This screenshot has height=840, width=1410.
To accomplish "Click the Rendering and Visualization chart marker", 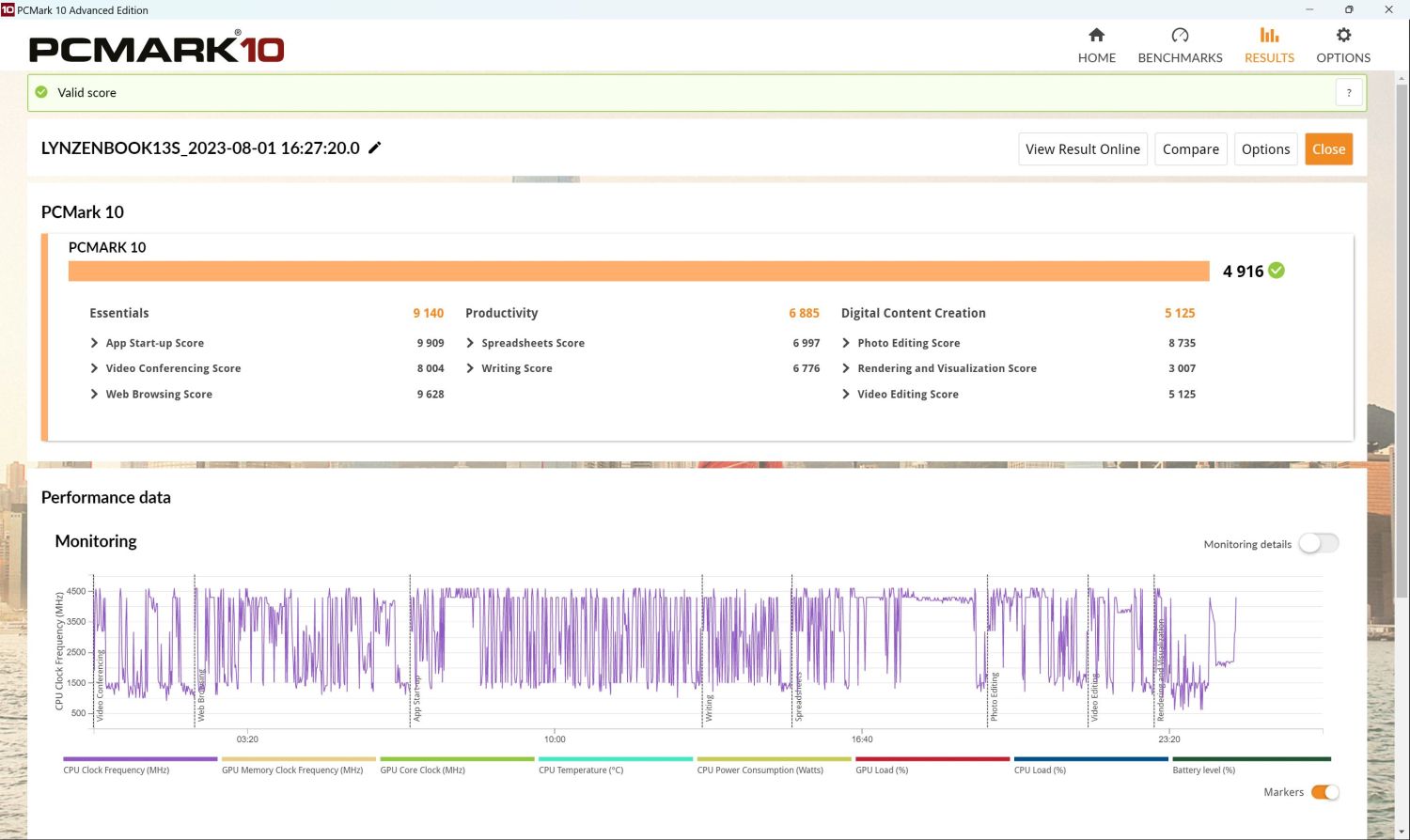I will tap(1161, 670).
